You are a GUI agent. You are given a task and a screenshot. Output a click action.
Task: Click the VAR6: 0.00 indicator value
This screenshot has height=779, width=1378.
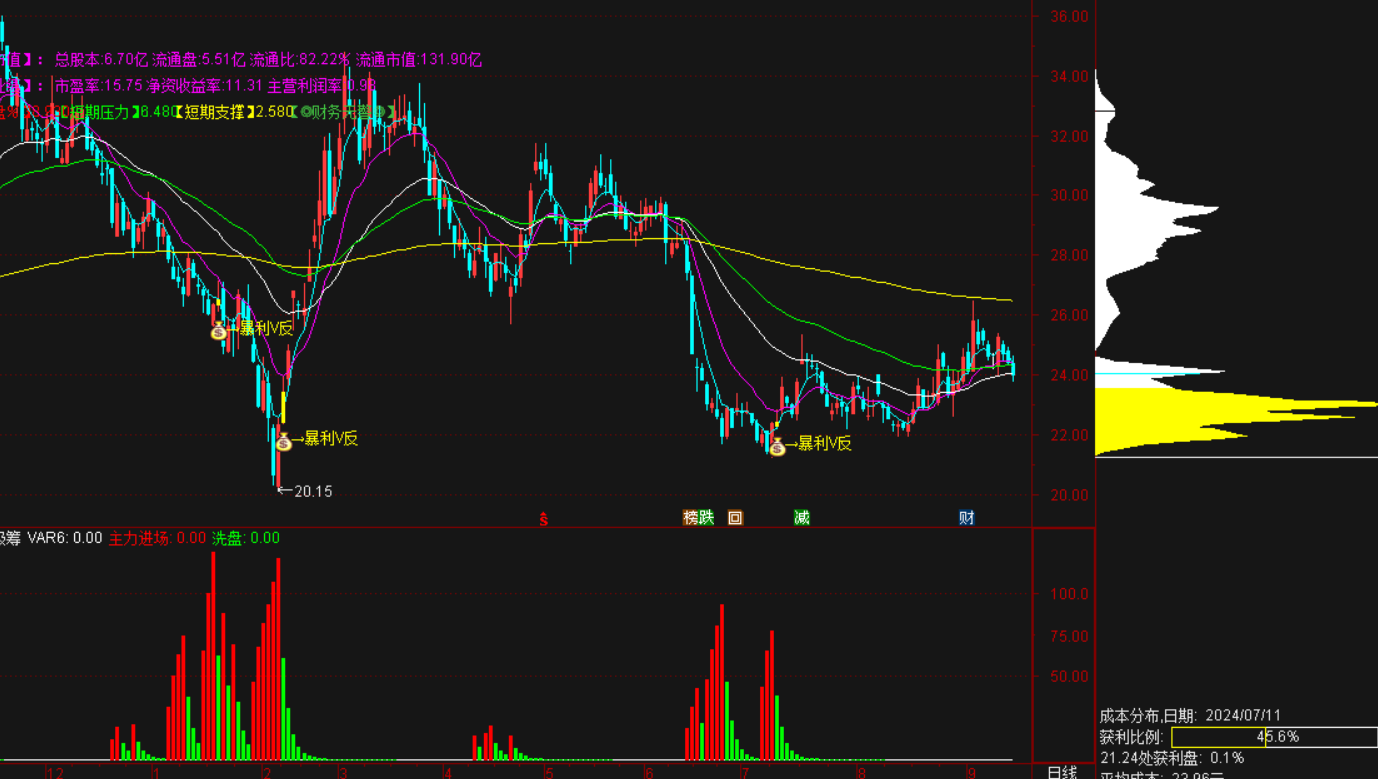pos(65,538)
